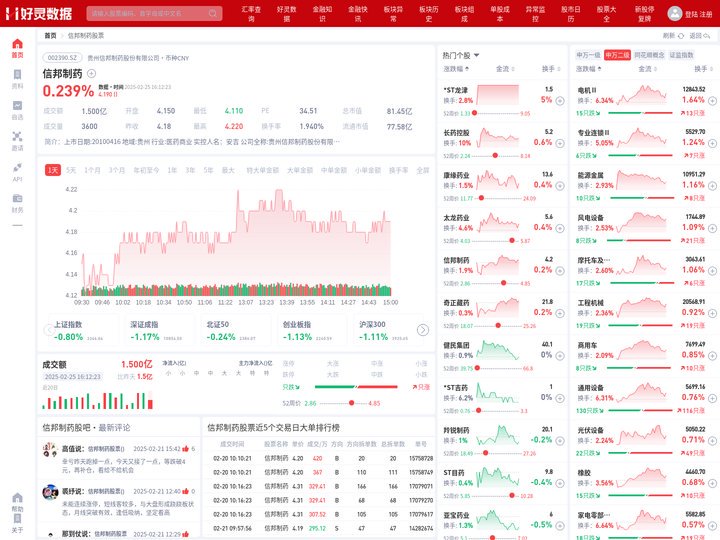The height and width of the screenshot is (540, 720).
Task: Click the search magnifier icon in header
Action: tap(213, 13)
